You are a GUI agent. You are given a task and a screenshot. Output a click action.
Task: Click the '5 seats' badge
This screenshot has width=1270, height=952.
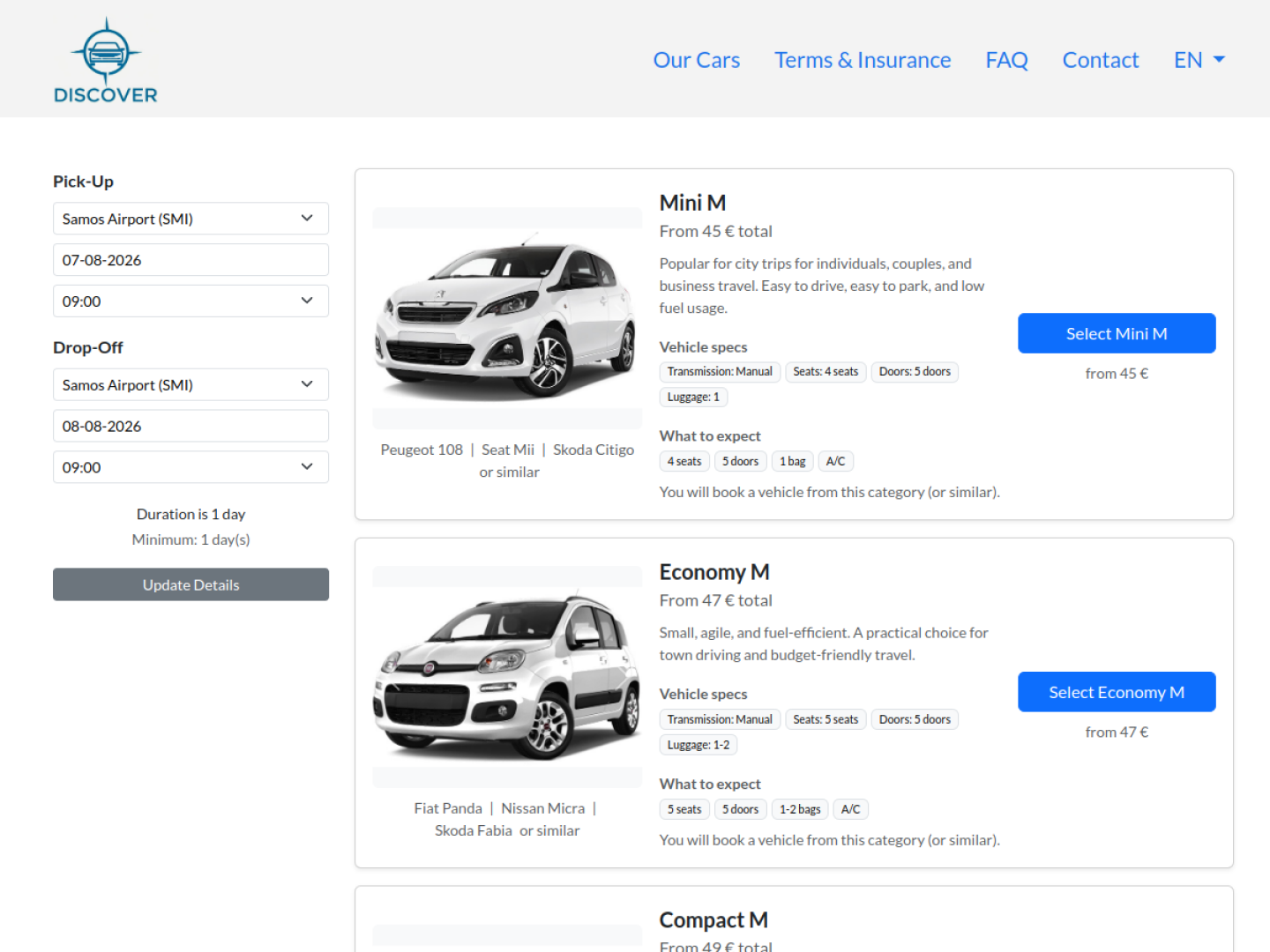684,810
